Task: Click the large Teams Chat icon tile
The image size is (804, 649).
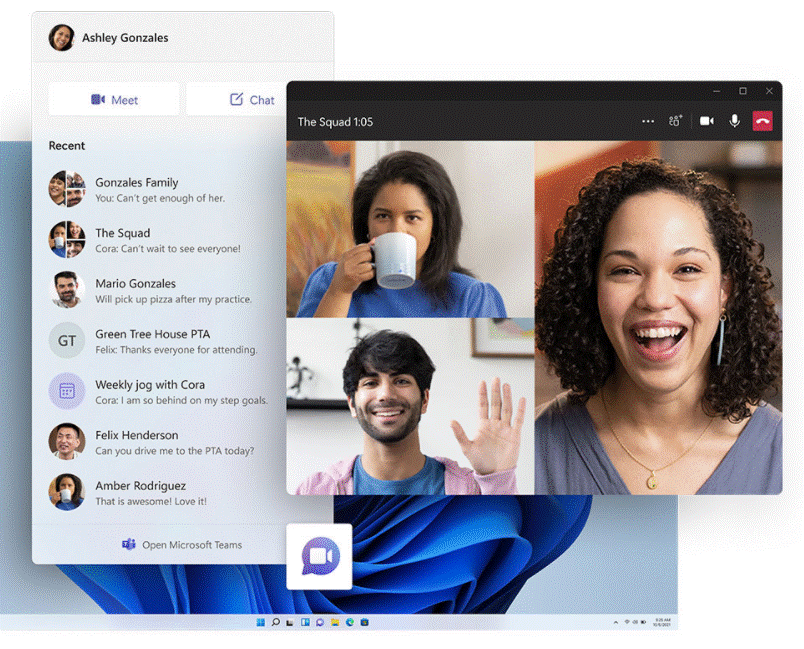Action: (x=319, y=556)
